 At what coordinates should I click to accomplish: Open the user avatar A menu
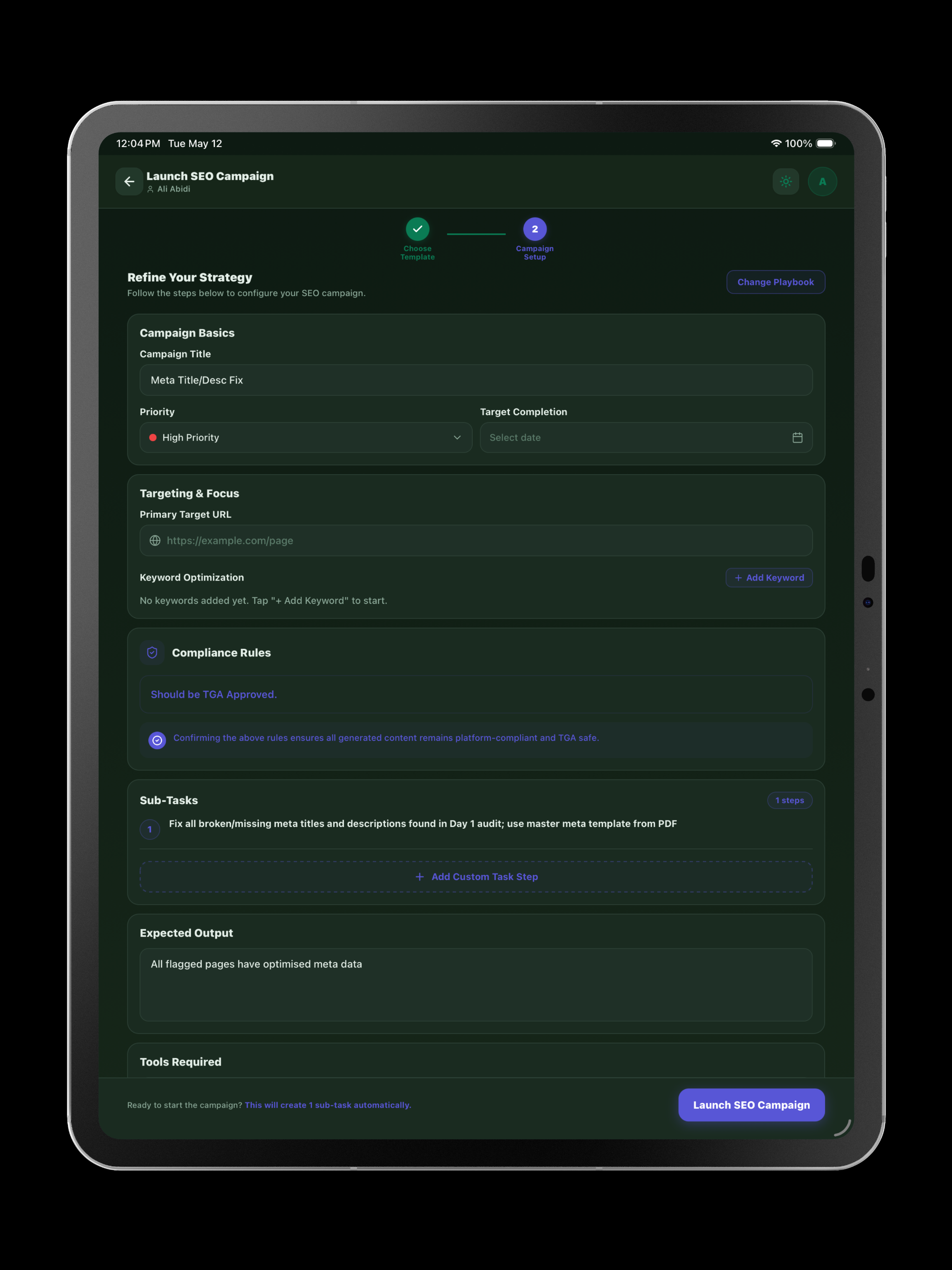pos(822,181)
